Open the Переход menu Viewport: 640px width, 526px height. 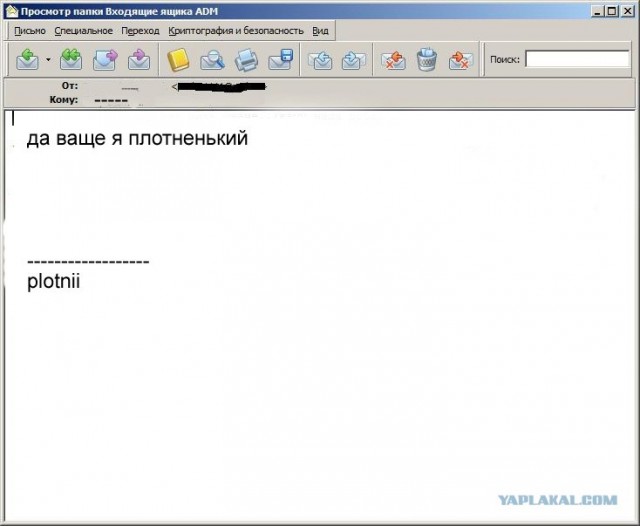pos(140,31)
